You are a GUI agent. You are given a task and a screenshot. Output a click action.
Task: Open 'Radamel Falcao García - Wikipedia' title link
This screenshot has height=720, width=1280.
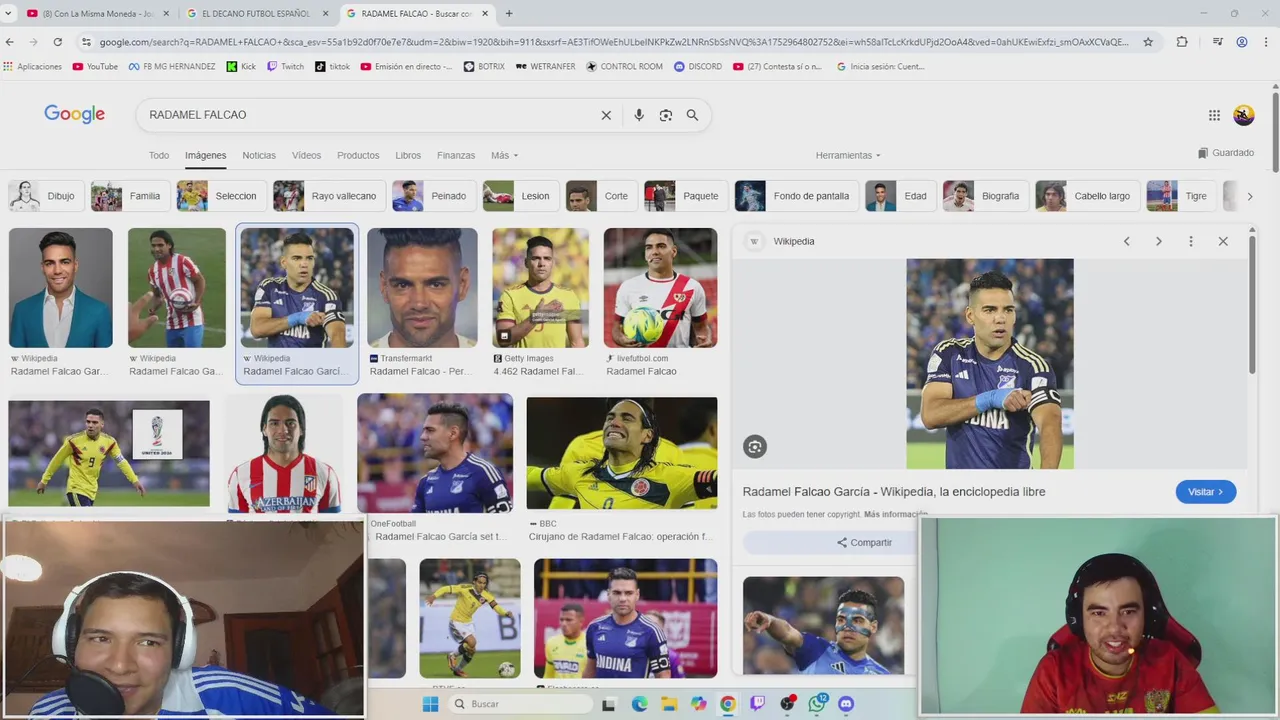point(894,492)
